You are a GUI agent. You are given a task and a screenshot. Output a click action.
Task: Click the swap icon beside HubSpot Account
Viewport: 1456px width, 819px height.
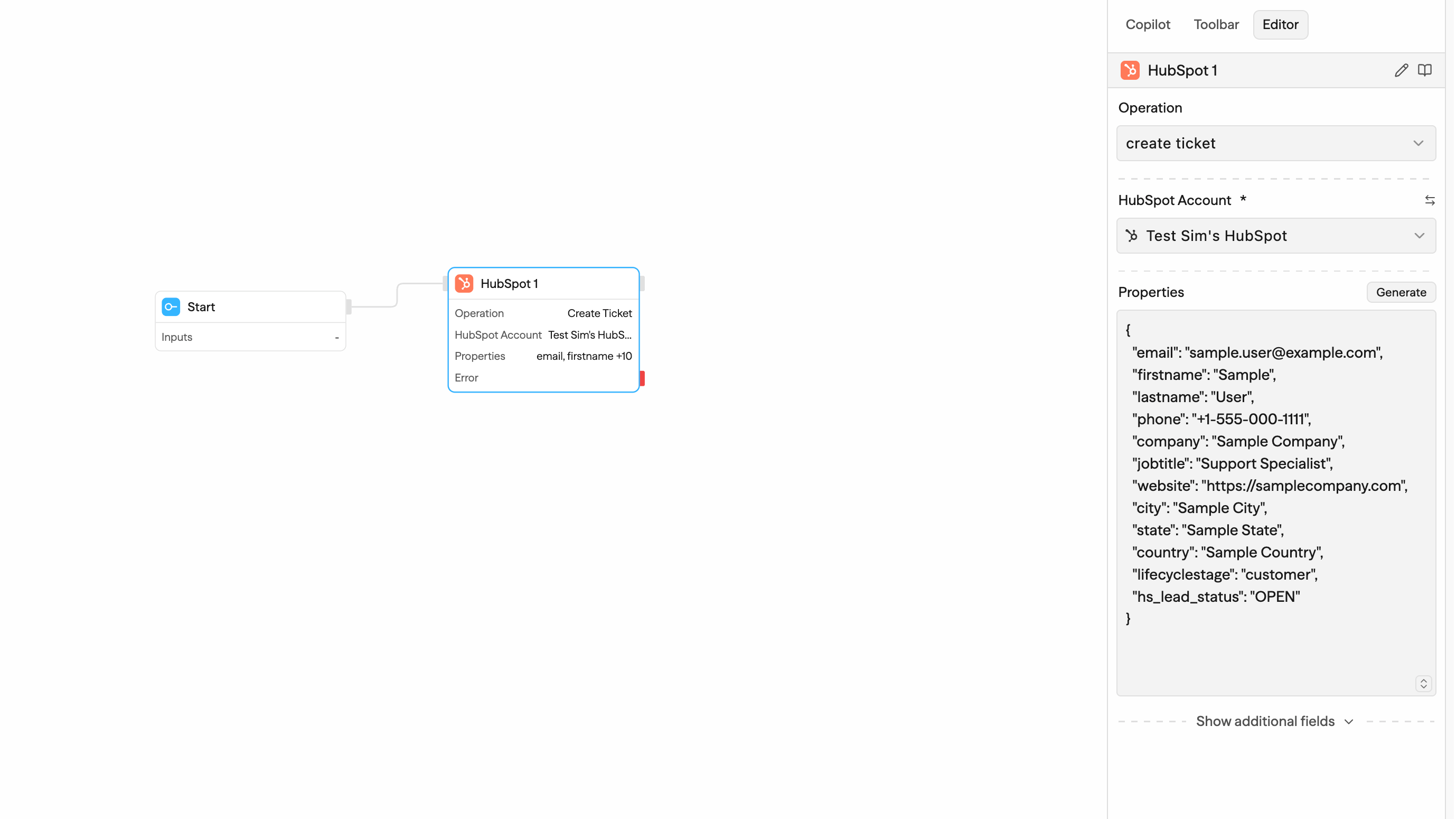click(1430, 200)
